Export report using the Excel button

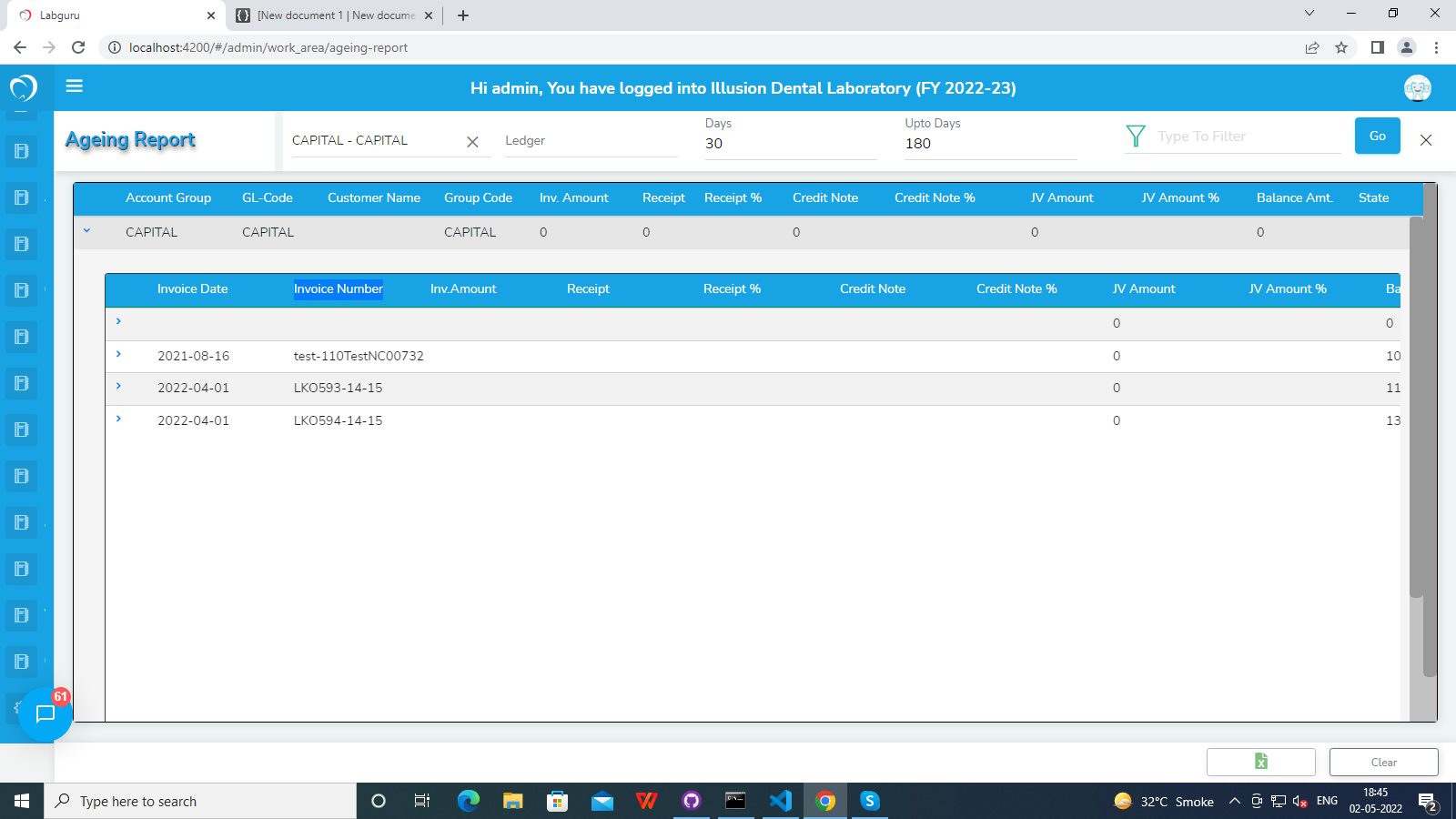click(x=1261, y=762)
